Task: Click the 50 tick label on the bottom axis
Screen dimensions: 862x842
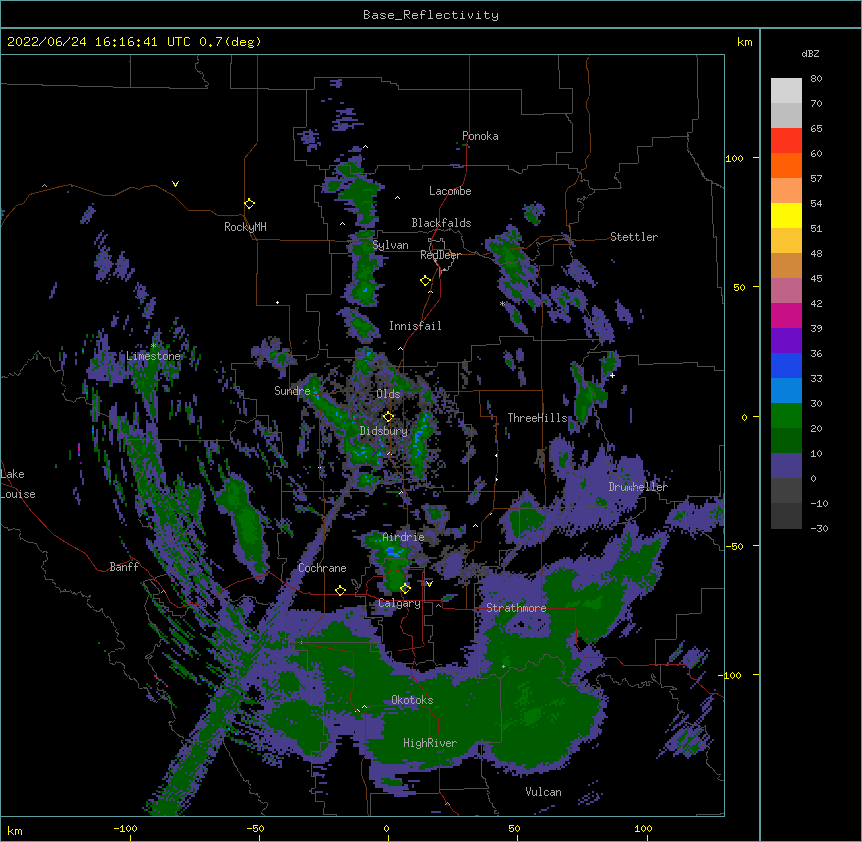Action: (514, 828)
